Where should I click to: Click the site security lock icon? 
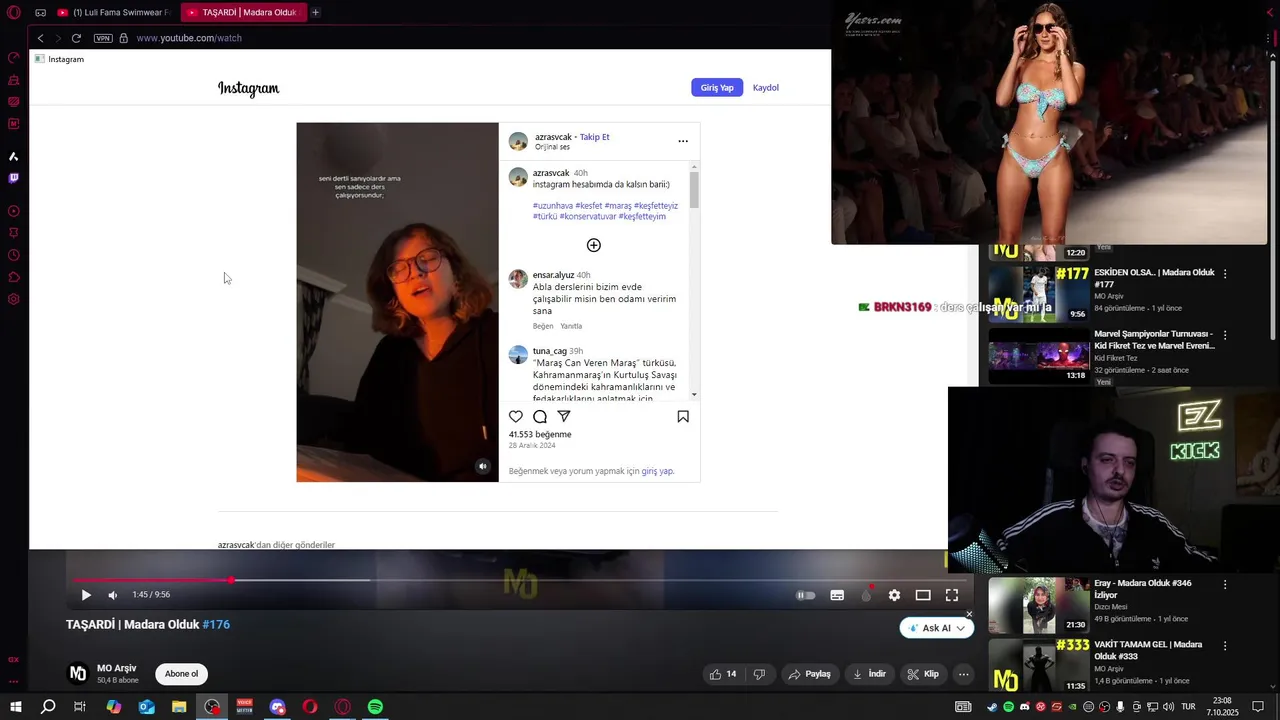coord(123,38)
